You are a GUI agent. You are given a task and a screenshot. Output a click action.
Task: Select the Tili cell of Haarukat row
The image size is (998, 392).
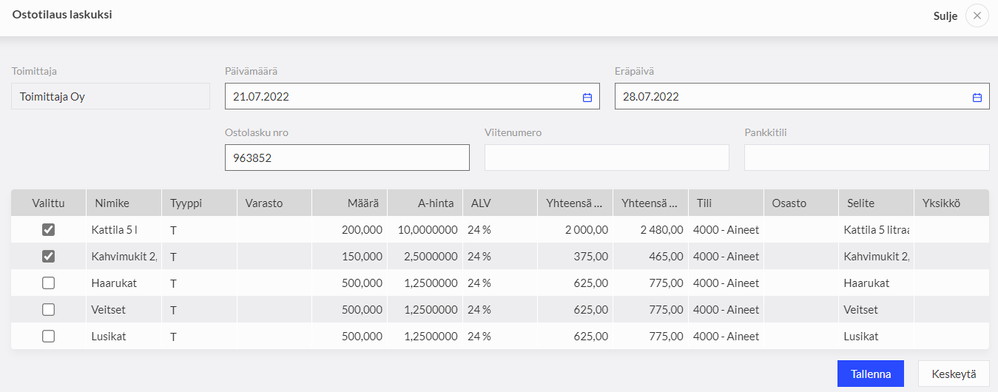(x=726, y=283)
